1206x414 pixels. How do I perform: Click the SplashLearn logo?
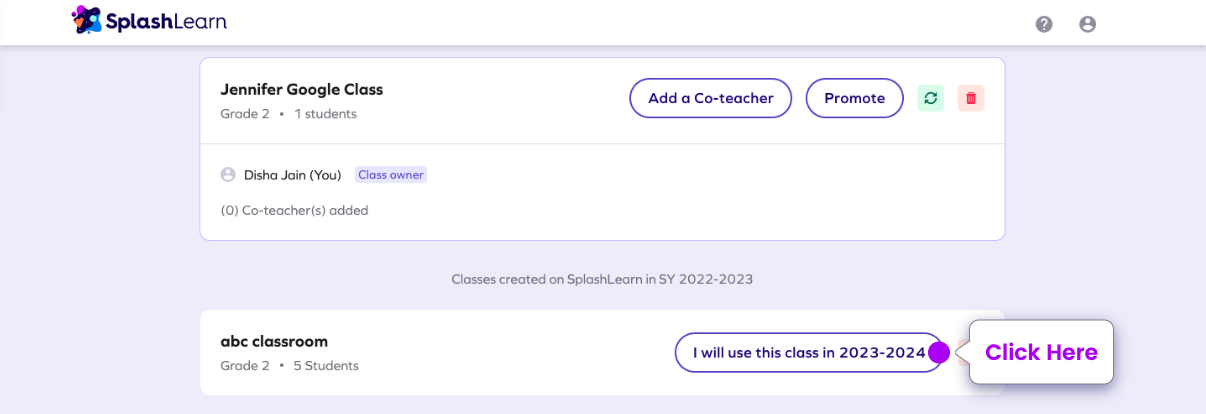tap(150, 20)
